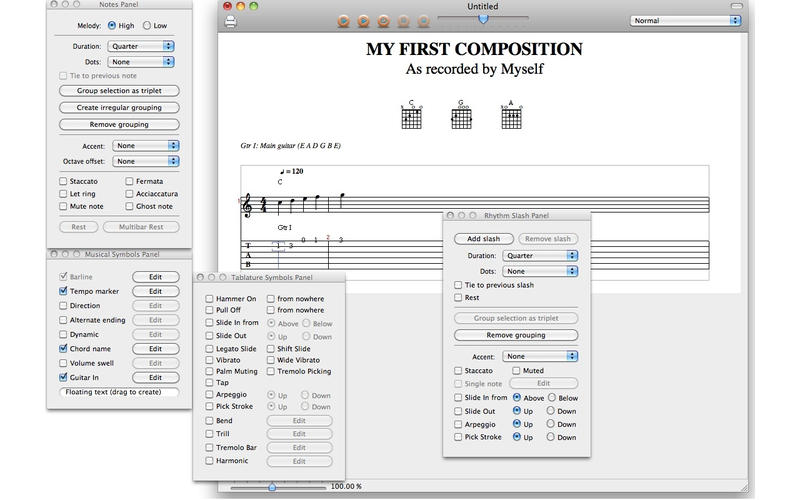Click the G chord diagram
Viewport: 800px width, 500px height.
(461, 115)
